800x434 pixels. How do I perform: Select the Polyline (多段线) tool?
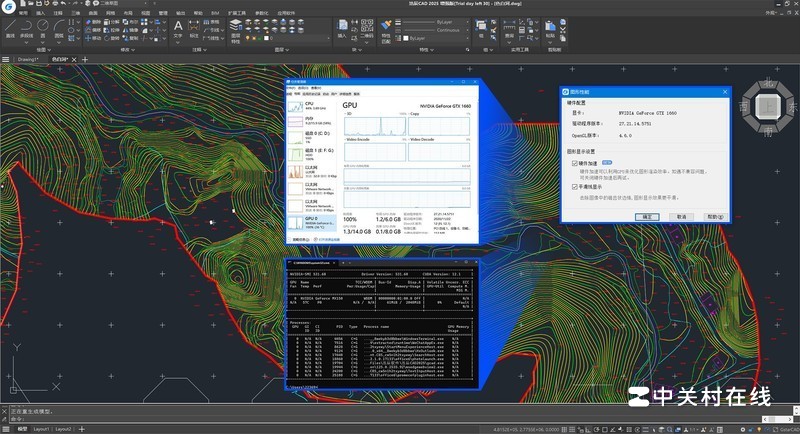click(x=28, y=26)
